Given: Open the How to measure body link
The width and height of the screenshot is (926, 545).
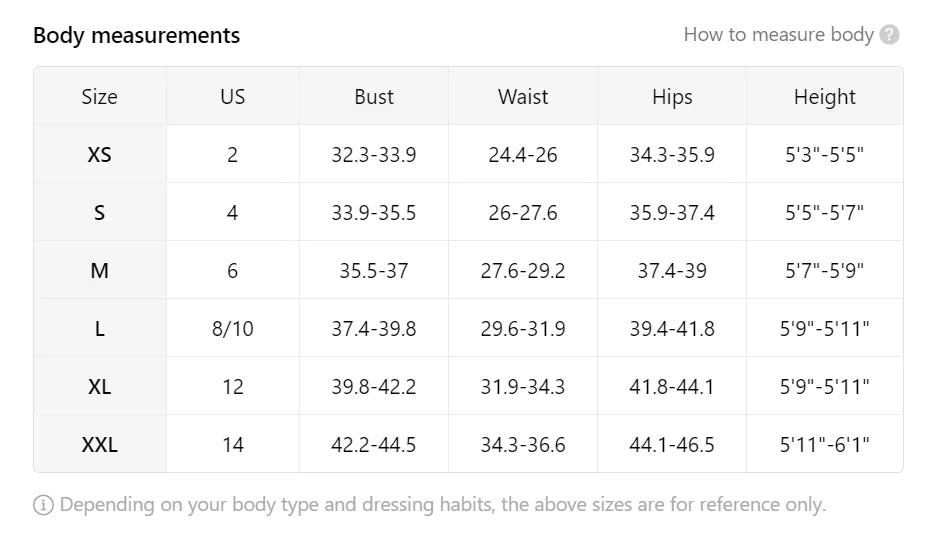Looking at the screenshot, I should 778,35.
